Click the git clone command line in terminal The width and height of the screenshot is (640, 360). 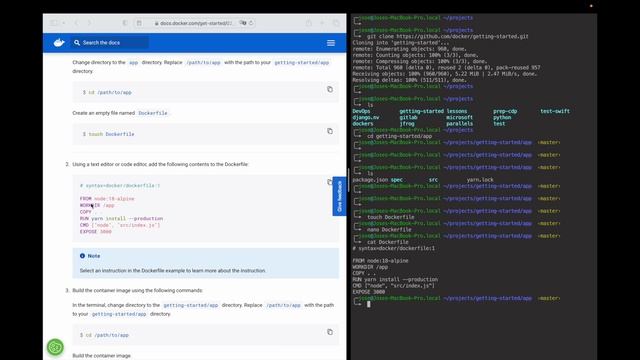pyautogui.click(x=447, y=36)
